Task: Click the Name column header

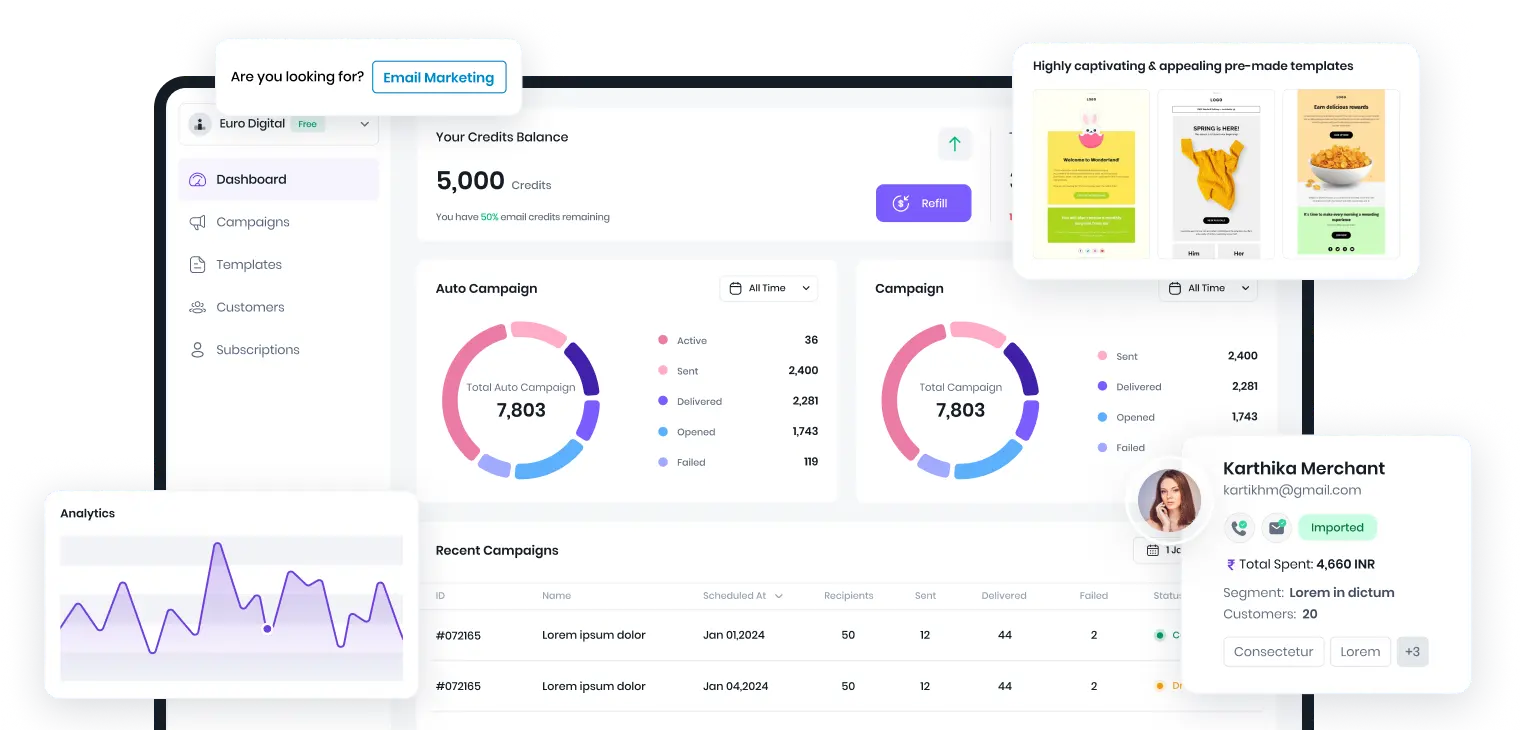Action: 556,596
